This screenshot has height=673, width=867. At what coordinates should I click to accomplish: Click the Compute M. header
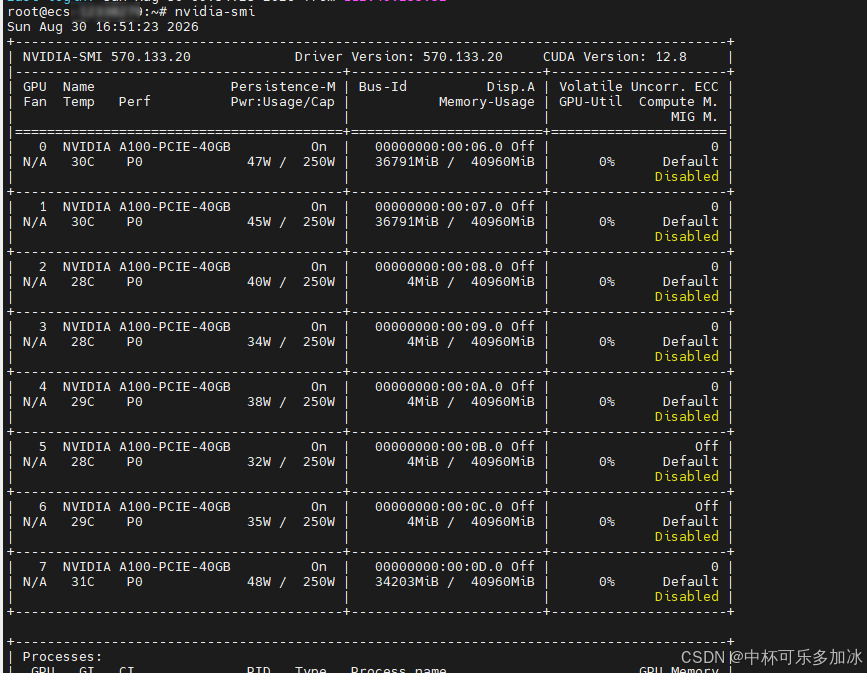pos(678,102)
